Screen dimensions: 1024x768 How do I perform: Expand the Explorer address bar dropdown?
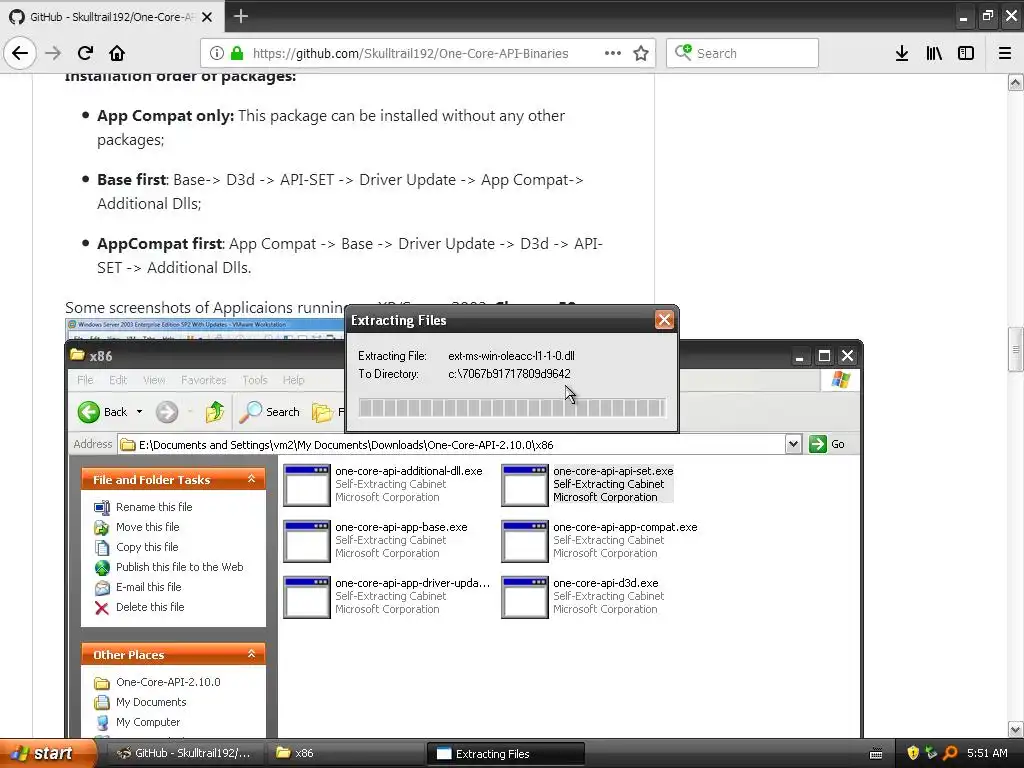click(793, 444)
